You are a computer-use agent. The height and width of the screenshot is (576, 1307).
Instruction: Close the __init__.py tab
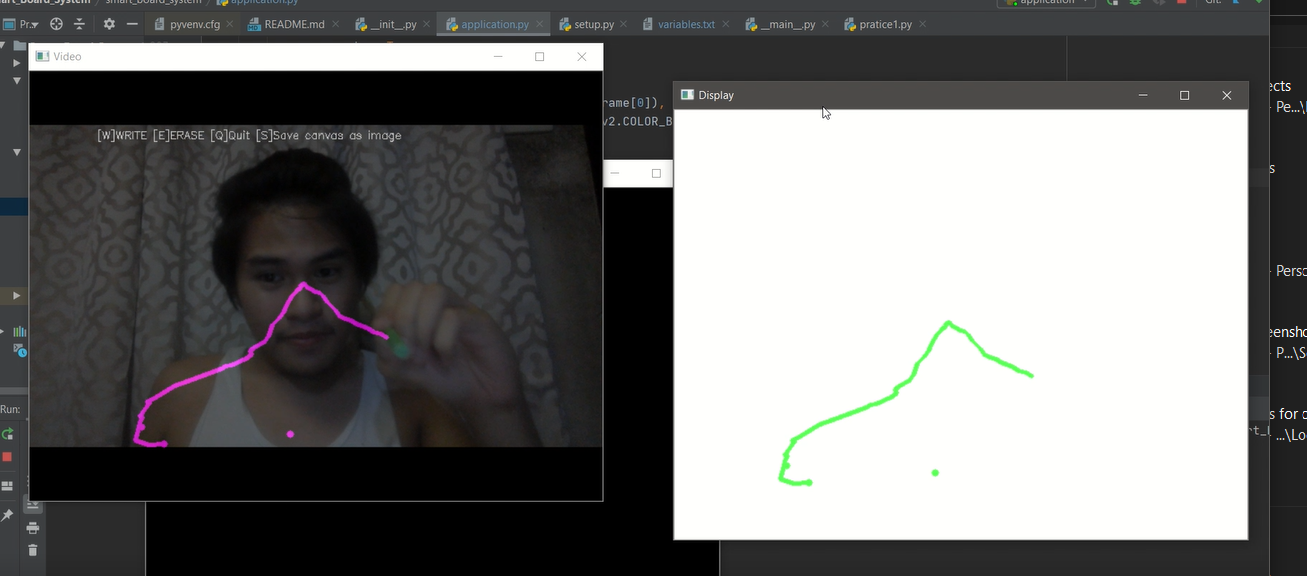pyautogui.click(x=427, y=24)
